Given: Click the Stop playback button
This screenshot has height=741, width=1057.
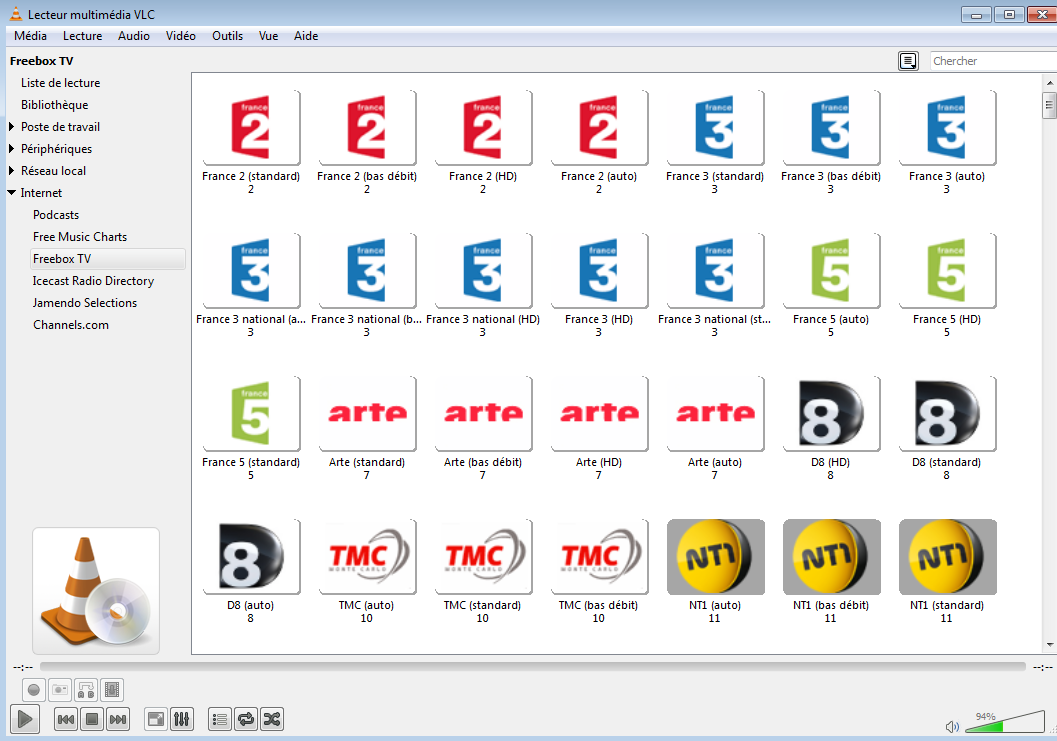Looking at the screenshot, I should tap(92, 719).
